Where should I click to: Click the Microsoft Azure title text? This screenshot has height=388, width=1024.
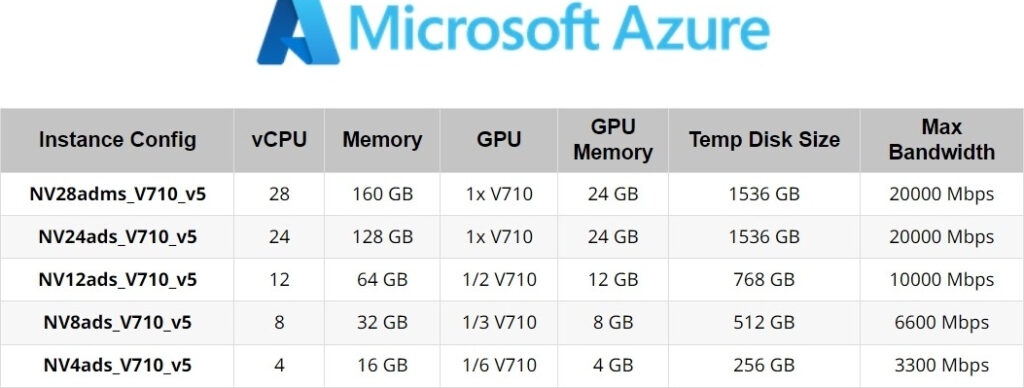coord(559,27)
